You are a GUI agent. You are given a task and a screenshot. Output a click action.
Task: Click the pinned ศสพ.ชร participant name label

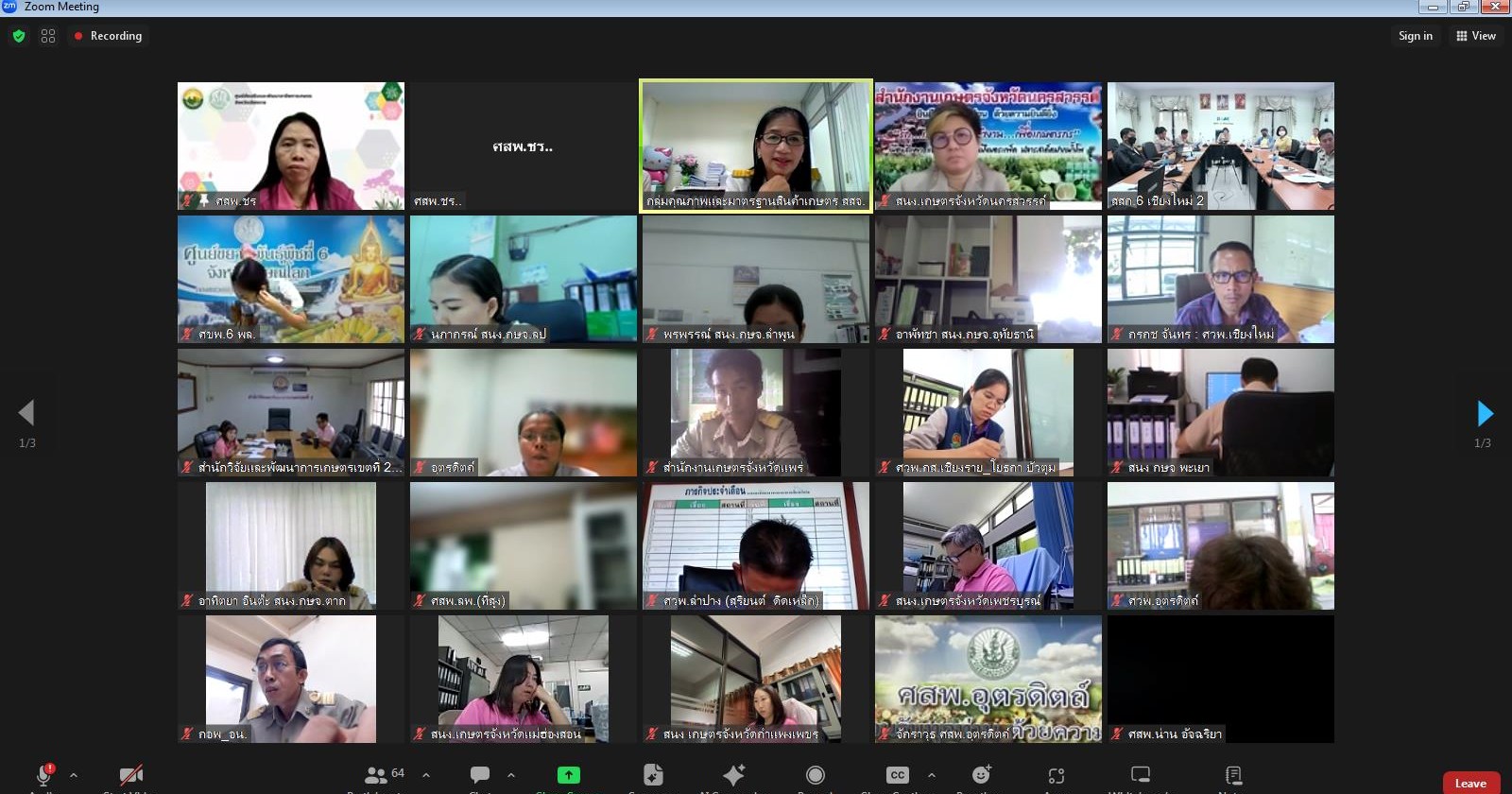click(235, 201)
